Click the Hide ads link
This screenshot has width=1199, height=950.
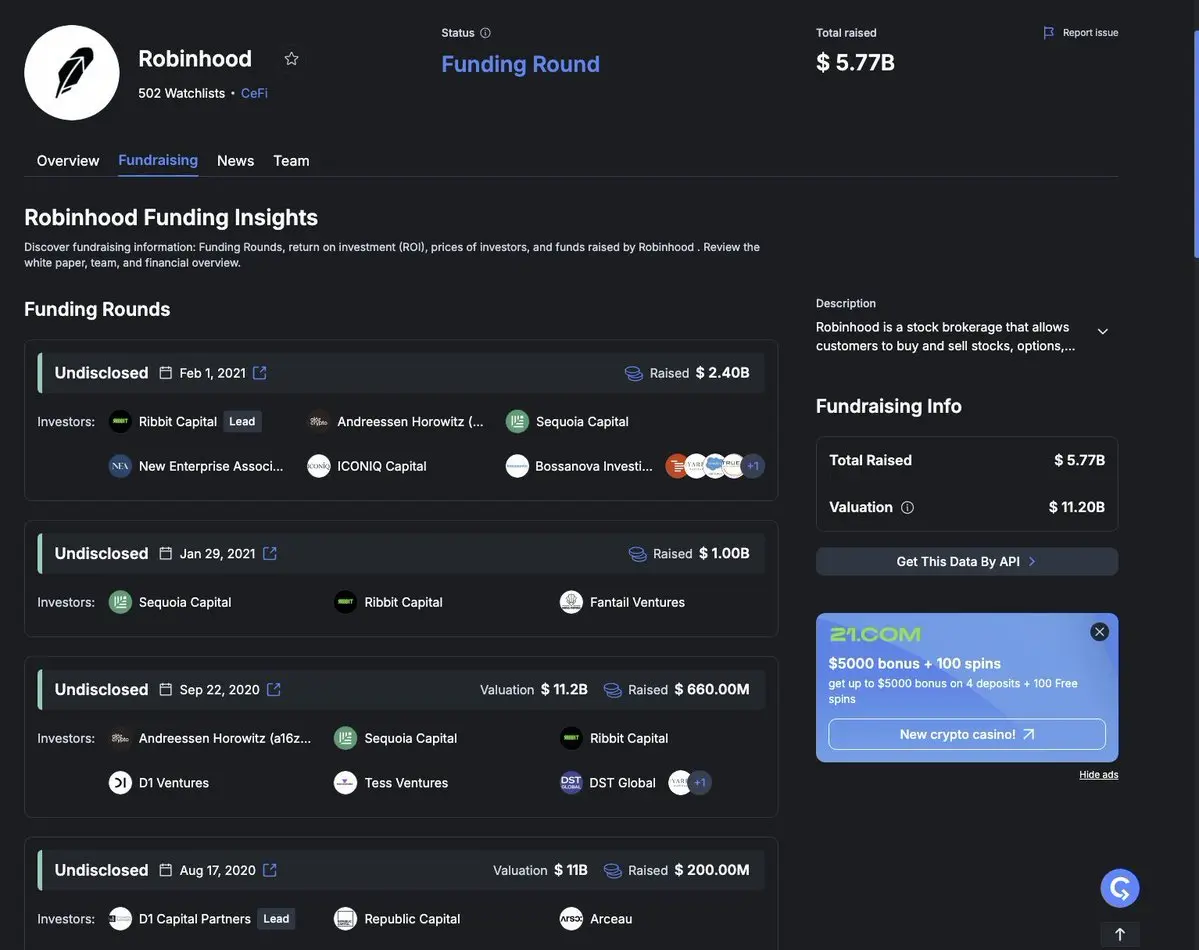click(x=1098, y=775)
